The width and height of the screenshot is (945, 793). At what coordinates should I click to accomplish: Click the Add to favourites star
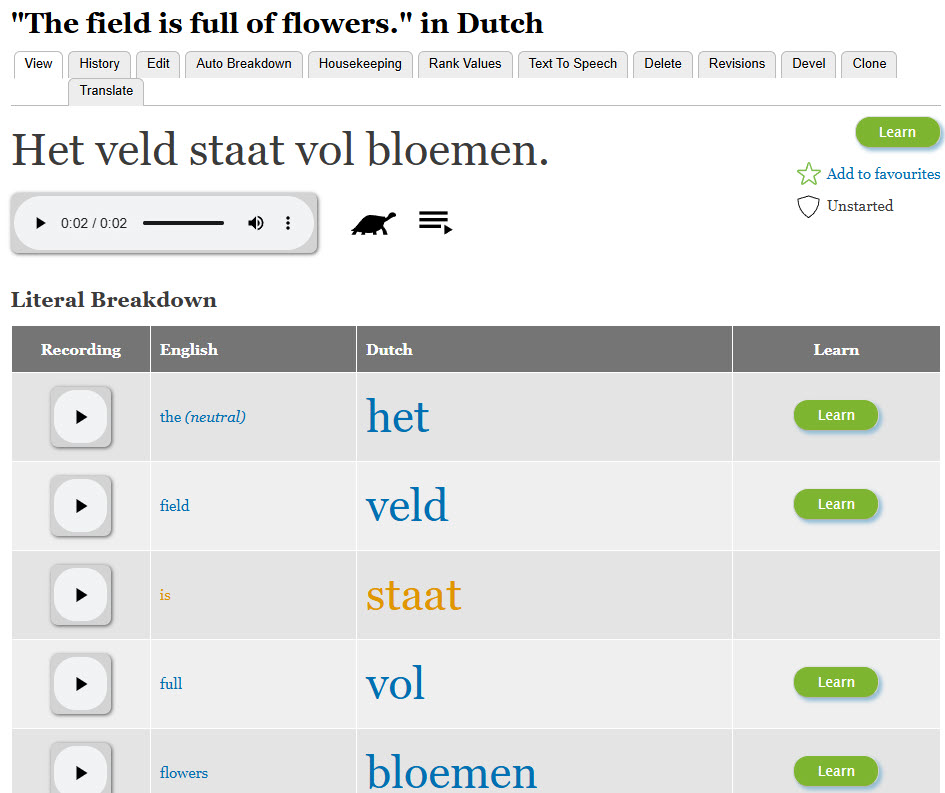tap(808, 175)
